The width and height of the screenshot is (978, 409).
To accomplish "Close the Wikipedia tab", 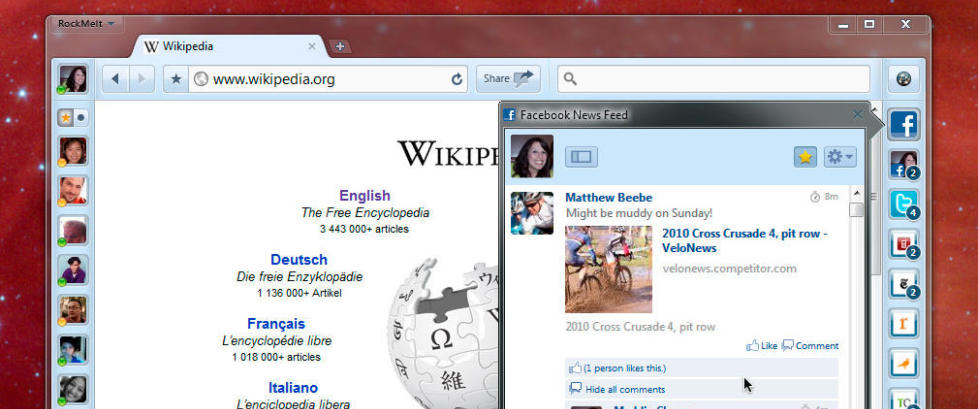I will [x=312, y=47].
